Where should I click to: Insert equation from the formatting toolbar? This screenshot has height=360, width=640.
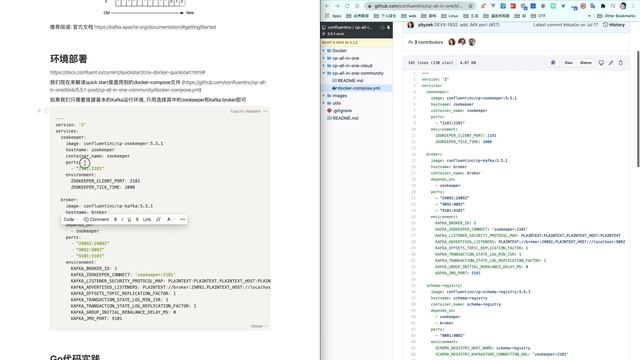(x=158, y=220)
